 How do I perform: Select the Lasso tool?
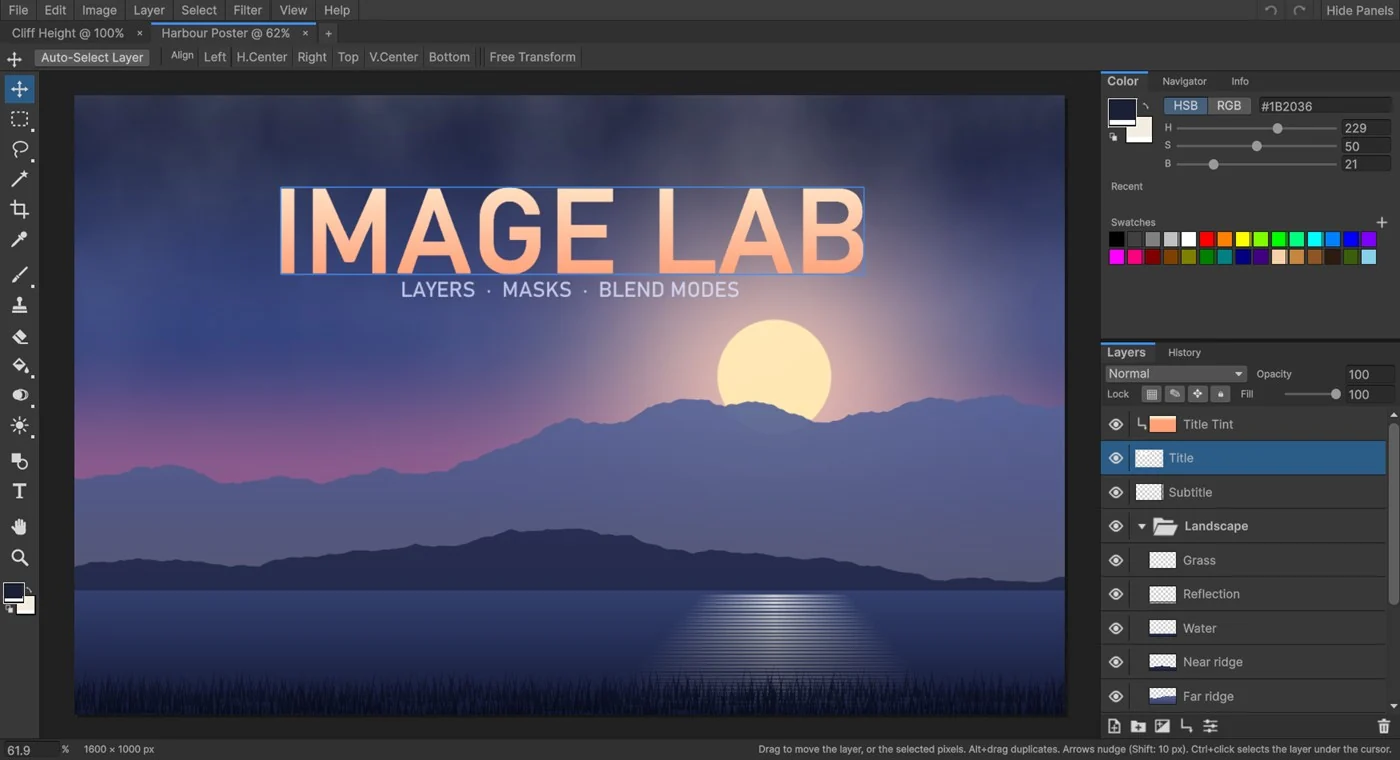[19, 150]
